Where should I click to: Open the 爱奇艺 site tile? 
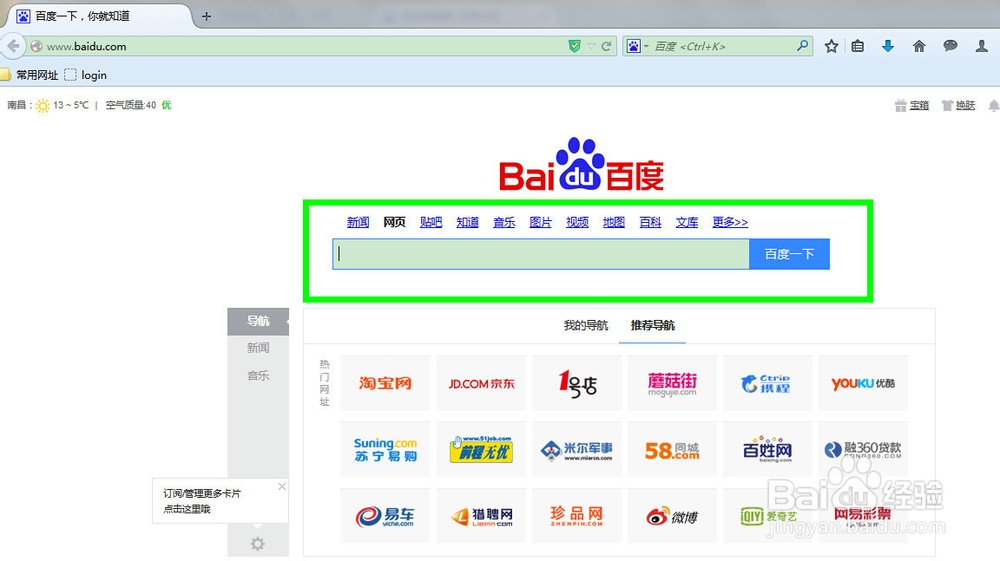767,515
